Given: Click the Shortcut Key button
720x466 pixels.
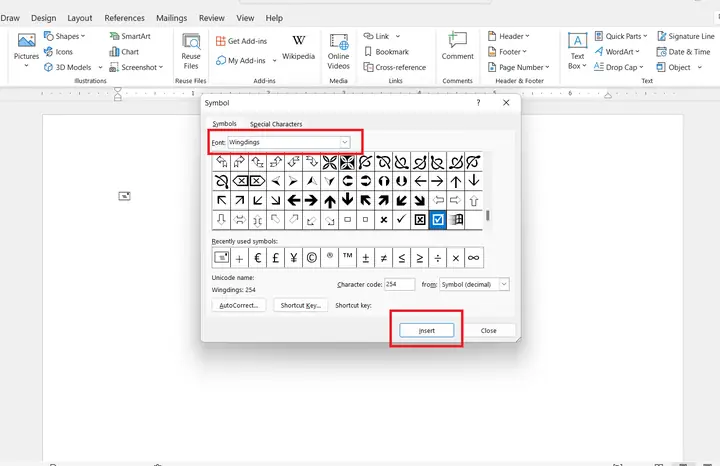Looking at the screenshot, I should coord(301,305).
